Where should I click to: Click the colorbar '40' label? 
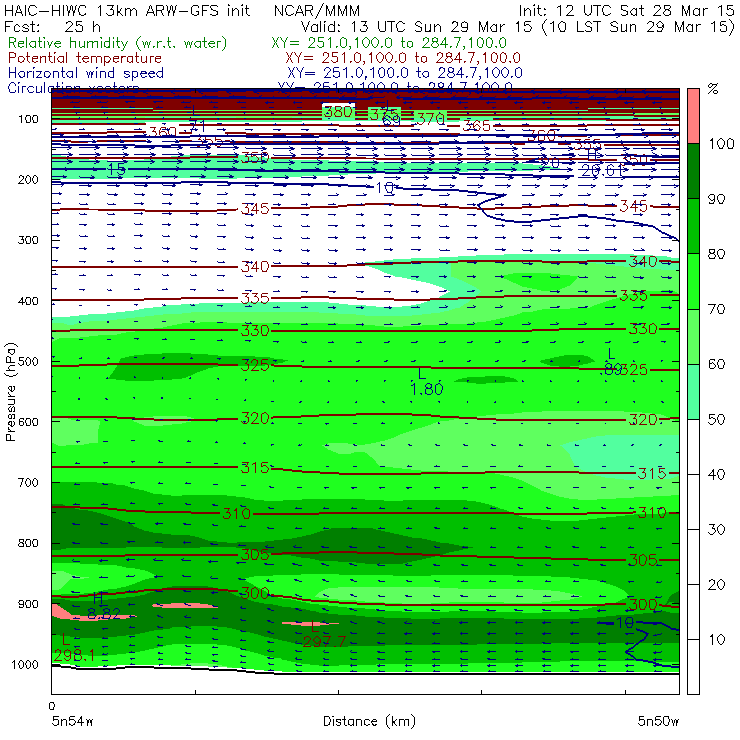pos(716,475)
